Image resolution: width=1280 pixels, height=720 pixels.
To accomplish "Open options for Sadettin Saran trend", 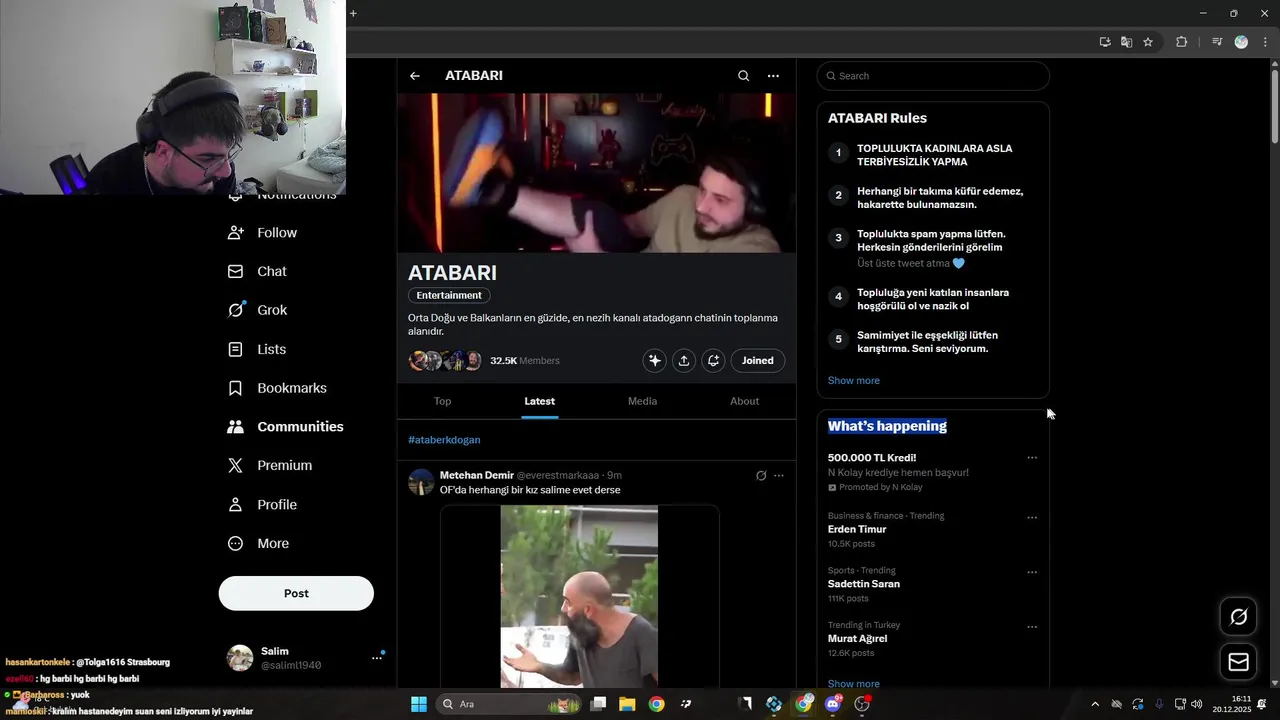I will coord(1032,573).
